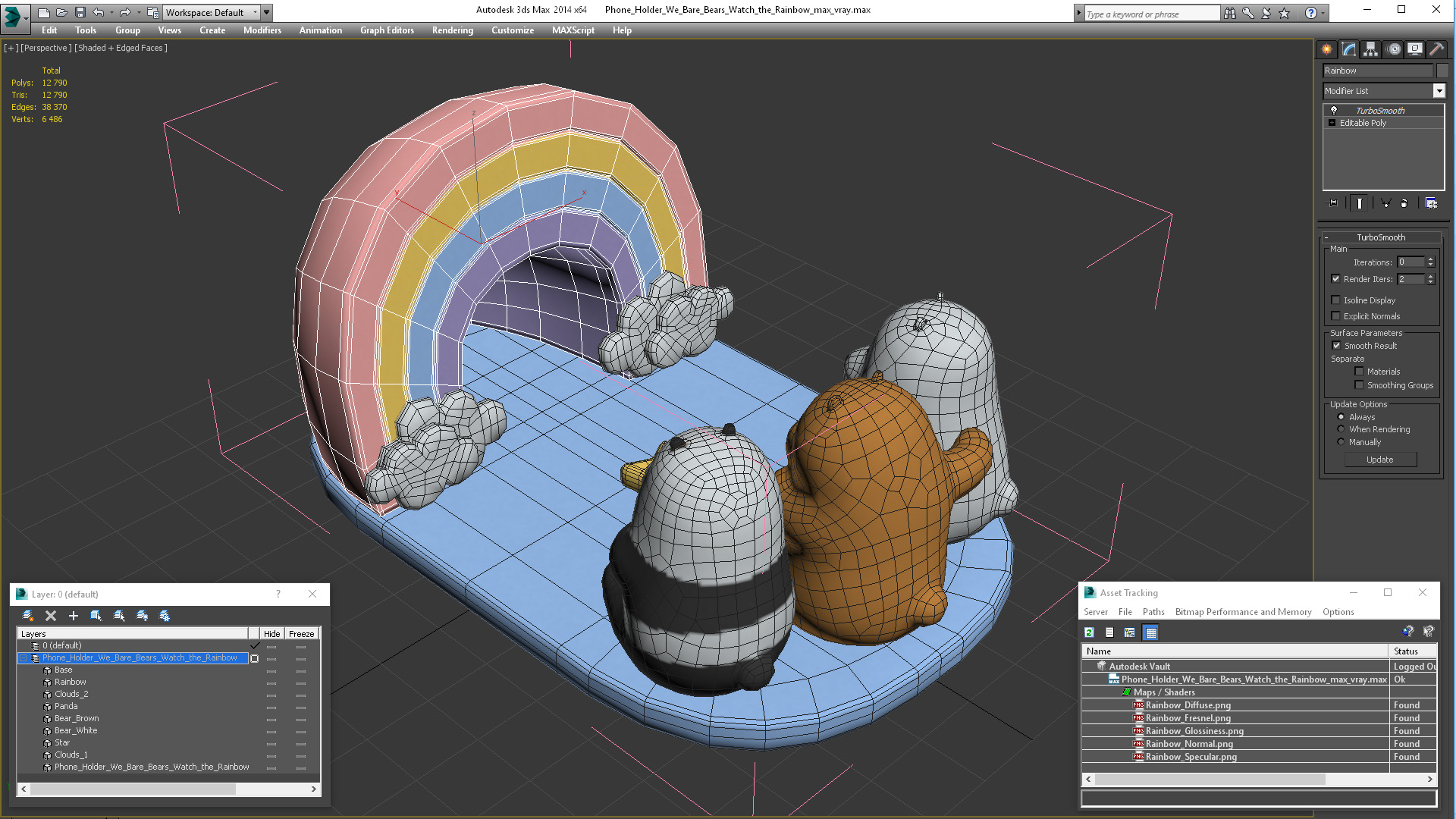Click Iterations spinner arrows
Viewport: 1456px width, 819px height.
click(1431, 262)
